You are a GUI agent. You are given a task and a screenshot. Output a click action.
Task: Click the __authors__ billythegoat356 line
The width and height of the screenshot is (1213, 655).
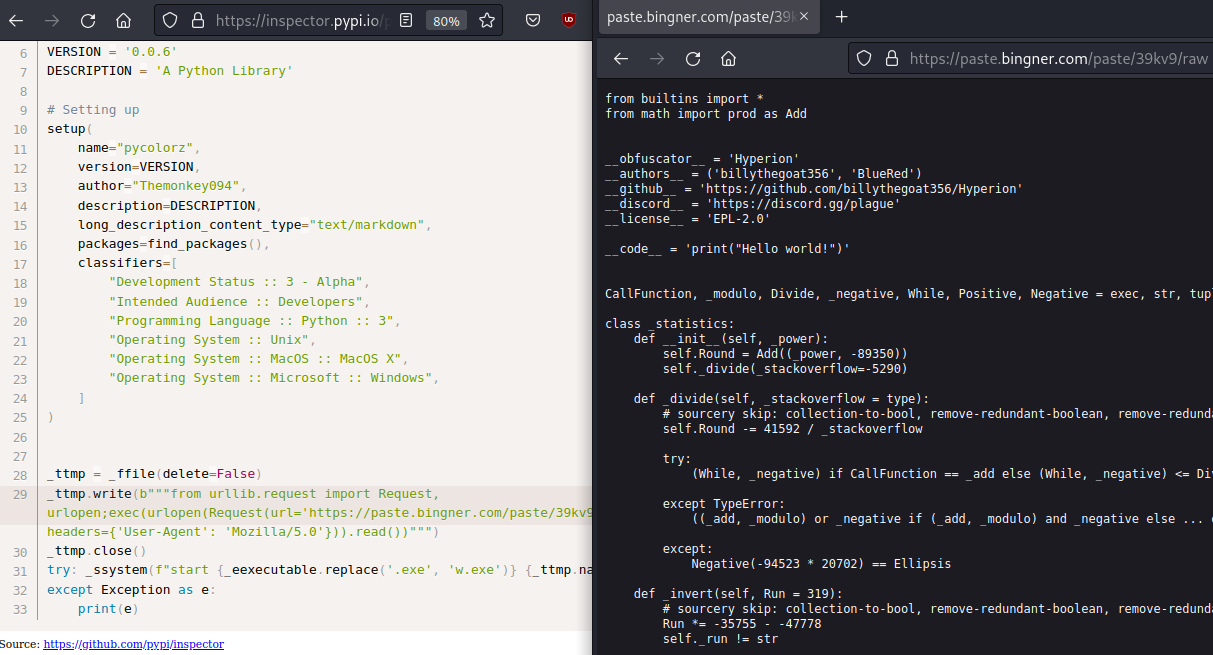point(764,174)
